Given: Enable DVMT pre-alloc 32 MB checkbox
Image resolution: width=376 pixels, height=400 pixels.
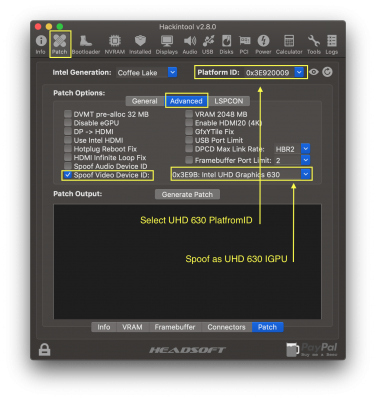Looking at the screenshot, I should pyautogui.click(x=68, y=114).
